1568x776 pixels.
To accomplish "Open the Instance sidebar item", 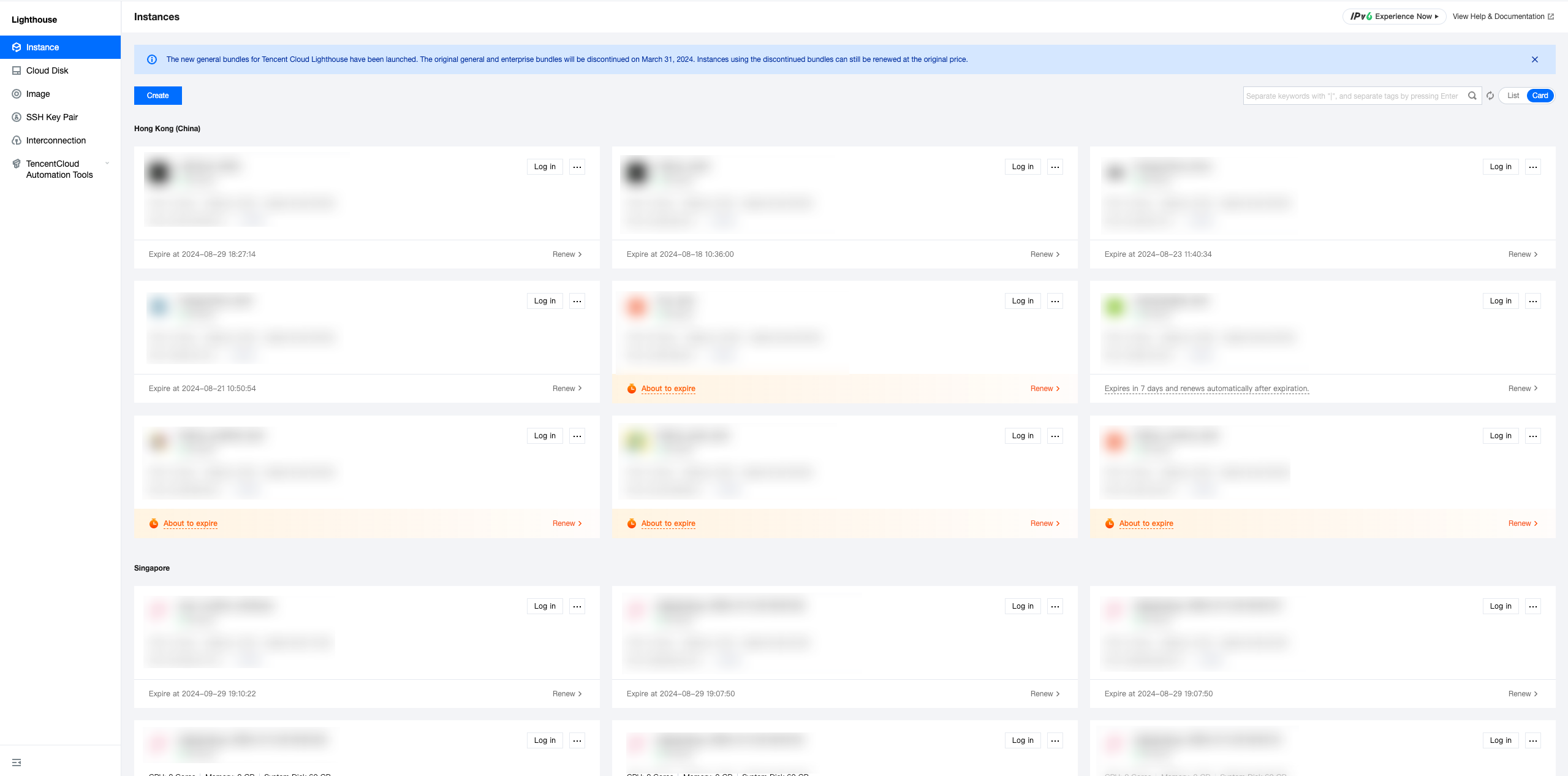I will (60, 47).
